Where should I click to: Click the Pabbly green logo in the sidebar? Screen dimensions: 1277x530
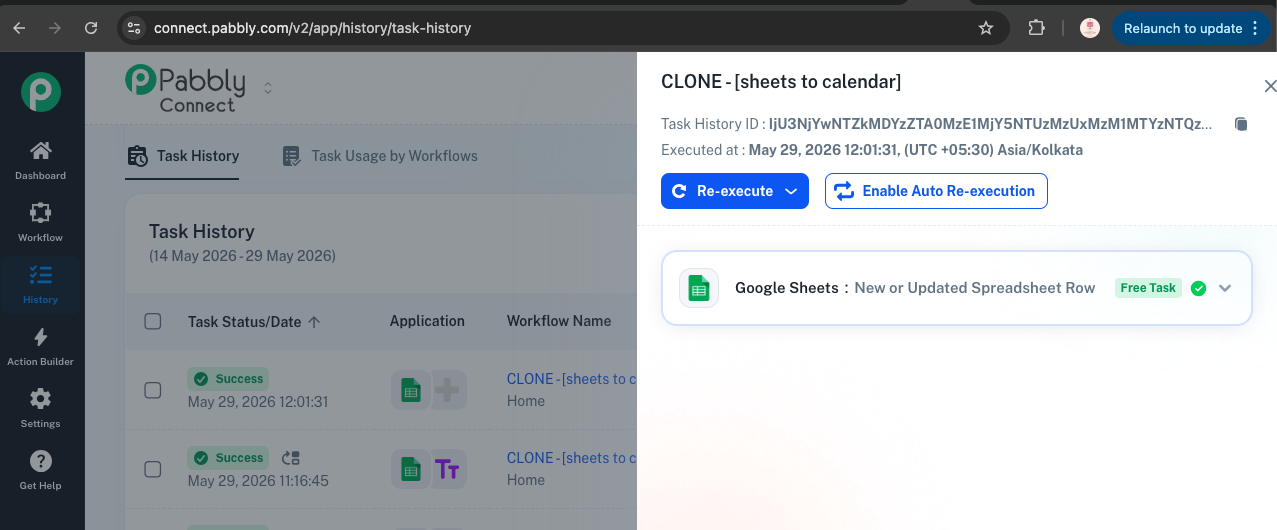pos(41,92)
